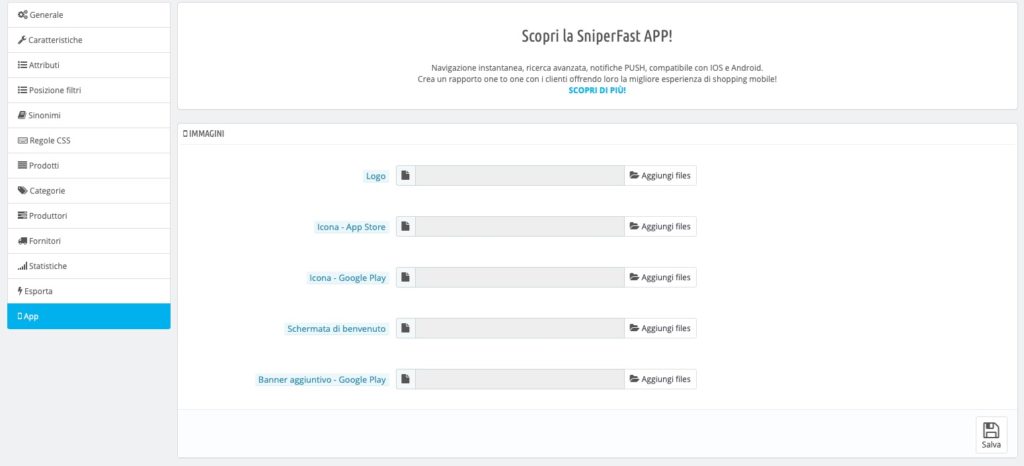Select Regole CSS in the sidebar

89,140
